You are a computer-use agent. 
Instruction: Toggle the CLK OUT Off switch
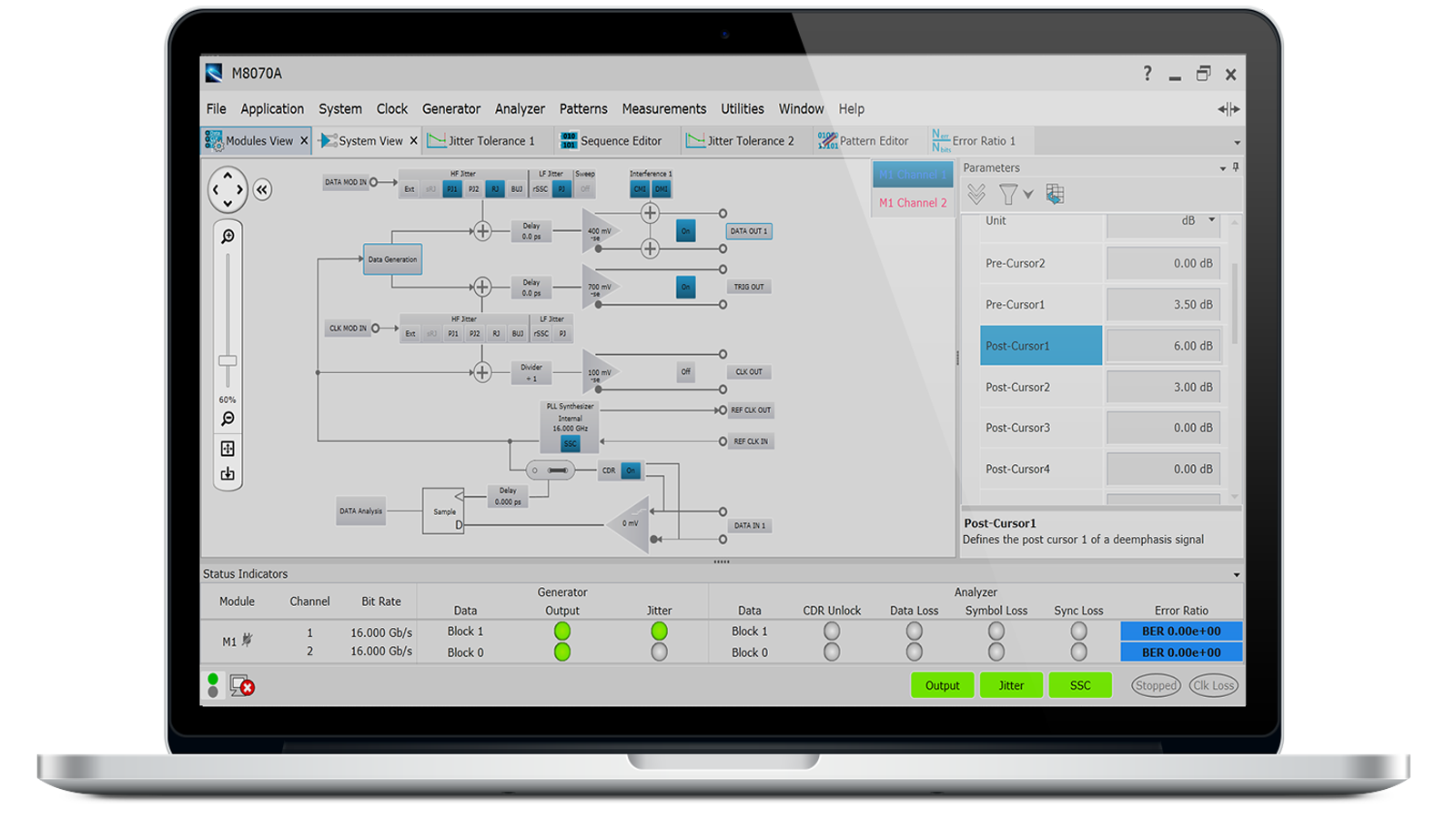point(685,371)
